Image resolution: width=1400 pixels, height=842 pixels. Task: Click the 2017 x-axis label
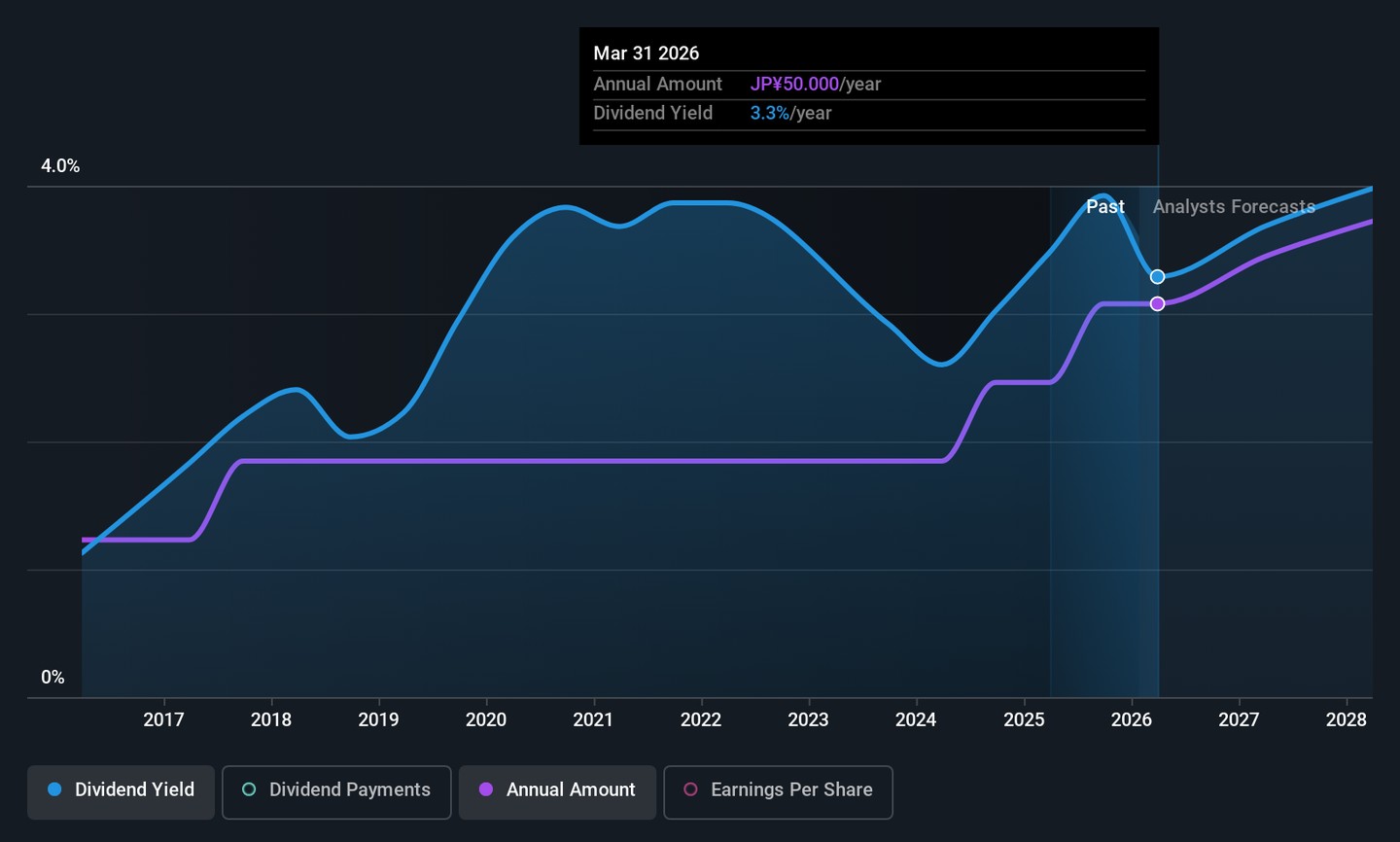click(x=163, y=719)
